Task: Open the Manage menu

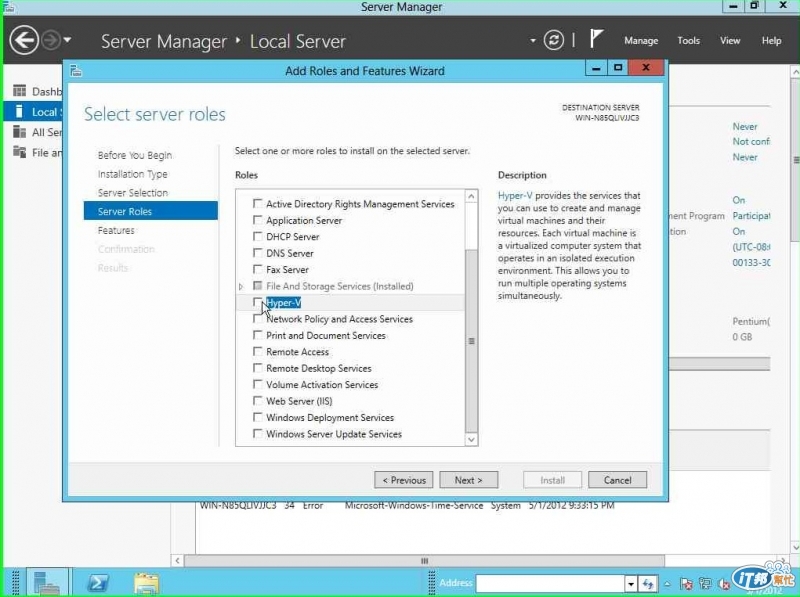Action: coord(641,40)
